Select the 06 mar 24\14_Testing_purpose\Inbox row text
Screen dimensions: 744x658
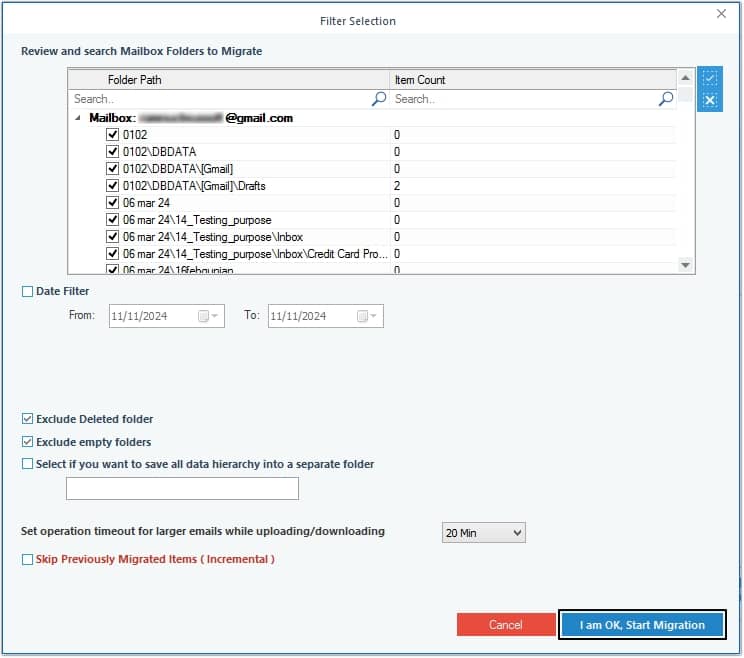pyautogui.click(x=213, y=237)
